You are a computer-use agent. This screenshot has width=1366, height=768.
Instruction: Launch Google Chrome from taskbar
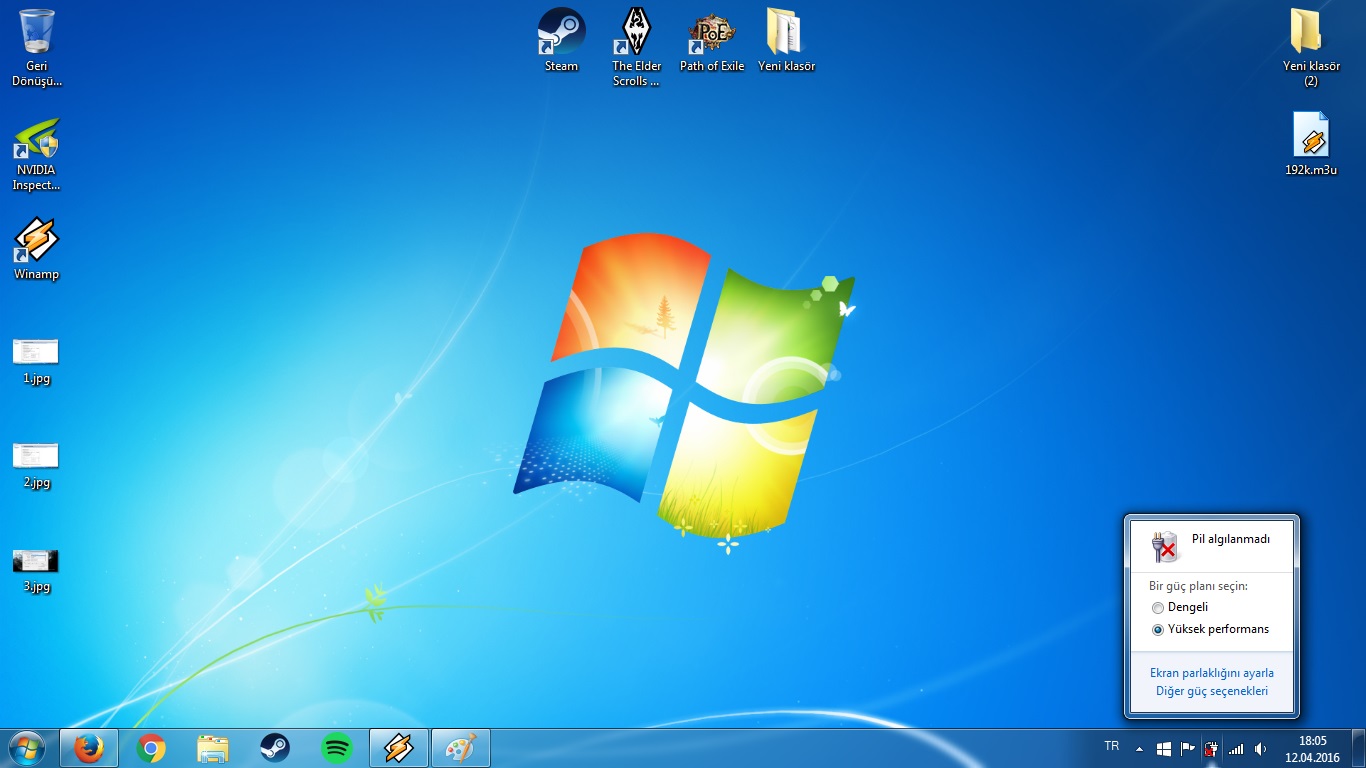coord(151,748)
